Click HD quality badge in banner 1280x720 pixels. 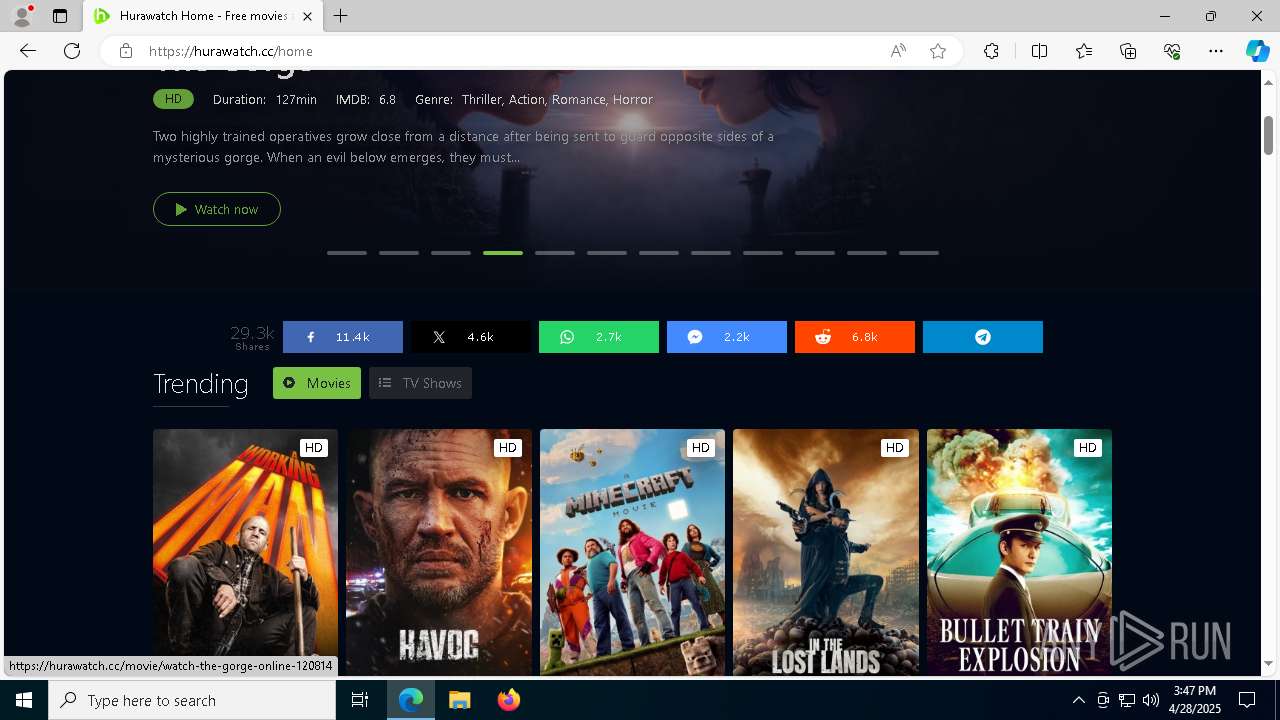pyautogui.click(x=173, y=99)
